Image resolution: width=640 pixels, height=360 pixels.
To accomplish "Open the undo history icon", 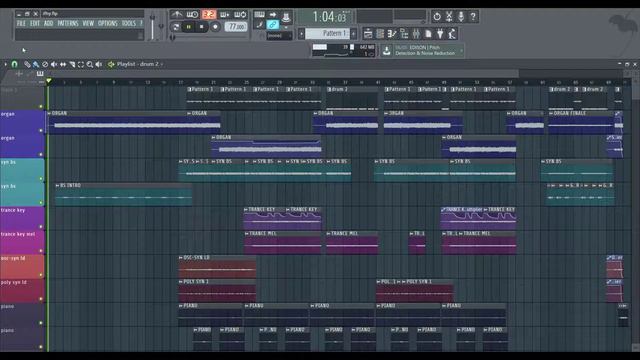I will click(437, 17).
